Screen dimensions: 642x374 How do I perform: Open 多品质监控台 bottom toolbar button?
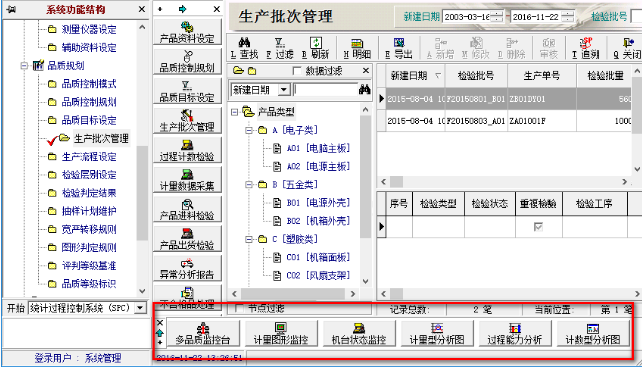tap(203, 333)
